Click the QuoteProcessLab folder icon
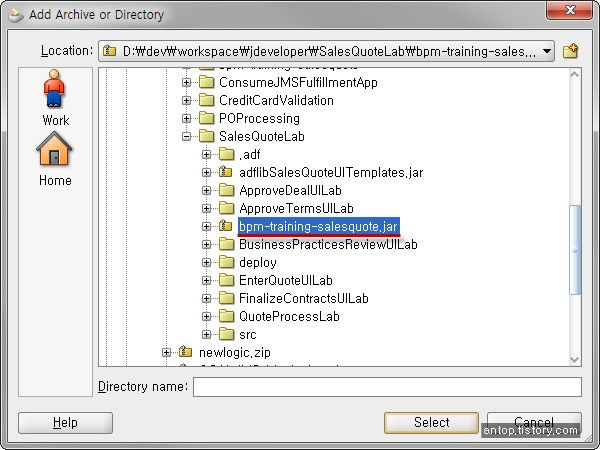The width and height of the screenshot is (600, 450). tap(227, 316)
